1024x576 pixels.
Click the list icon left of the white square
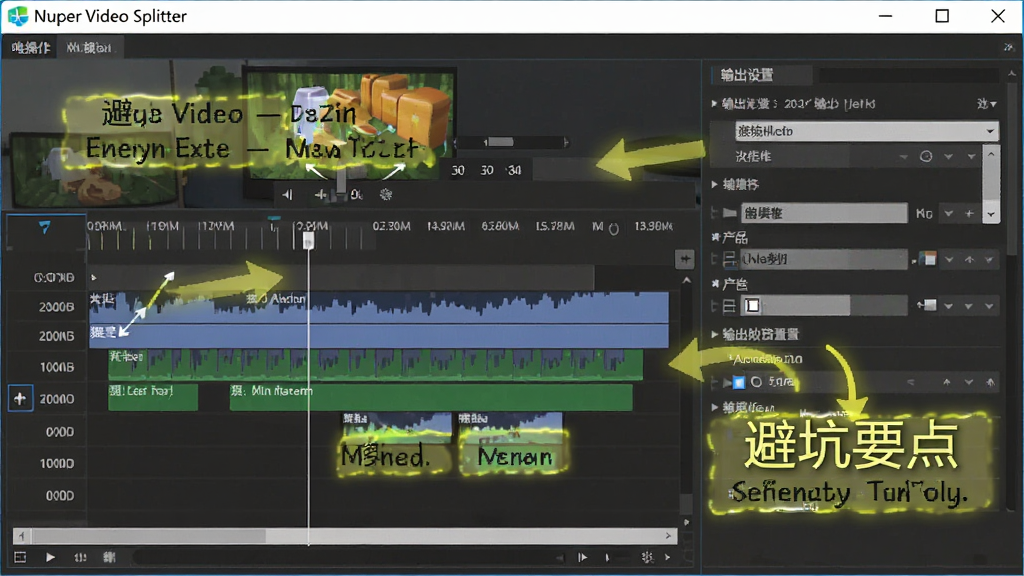coord(729,306)
